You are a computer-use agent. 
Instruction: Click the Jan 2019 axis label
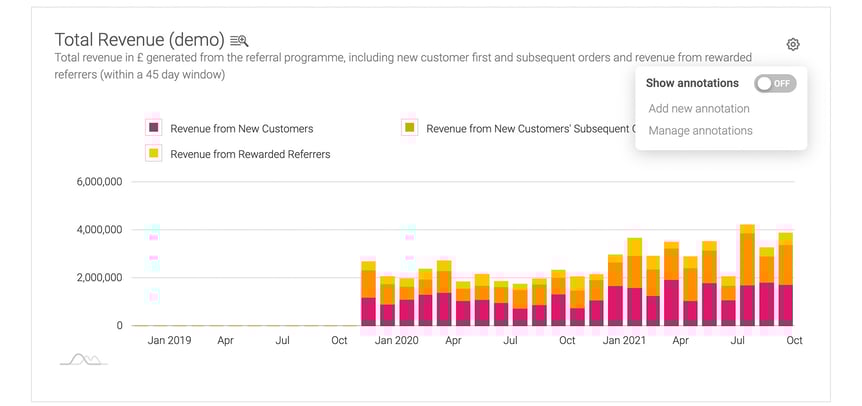pyautogui.click(x=169, y=341)
